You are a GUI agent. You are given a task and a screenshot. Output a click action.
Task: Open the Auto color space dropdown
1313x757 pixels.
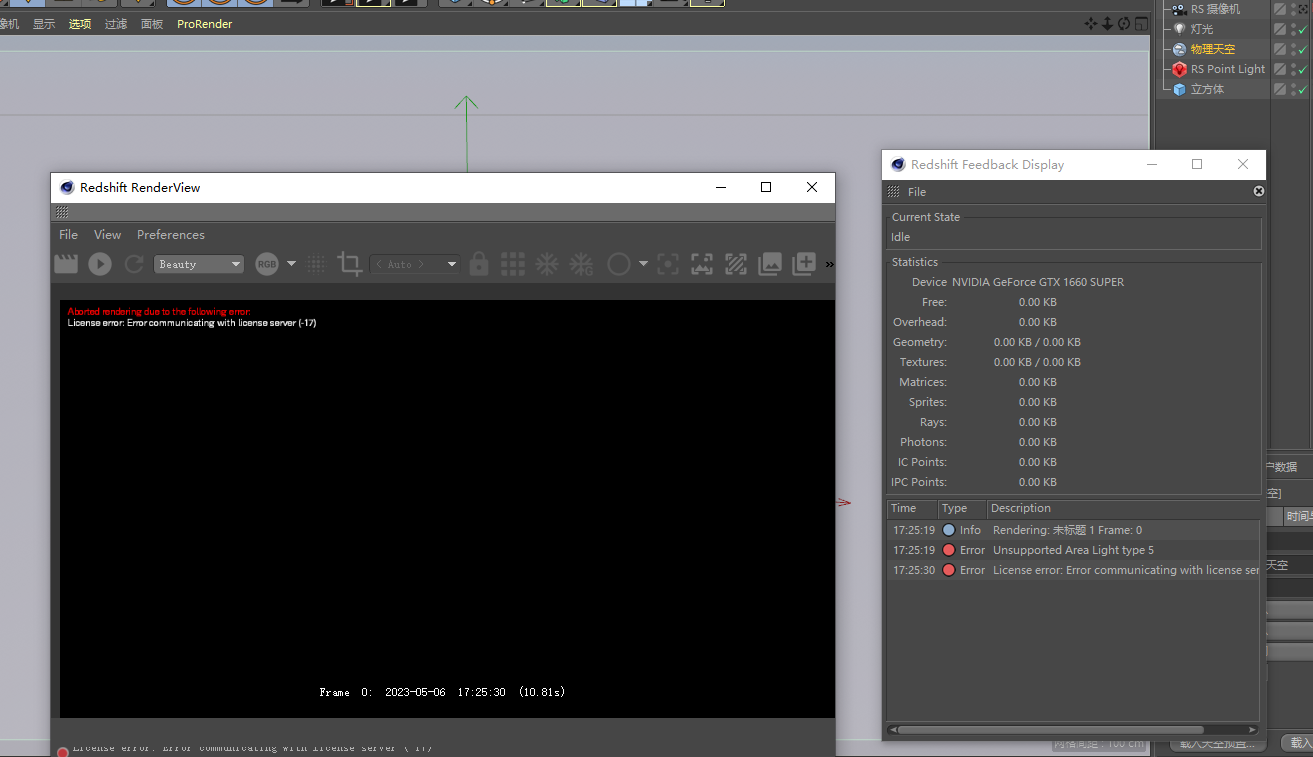[413, 263]
